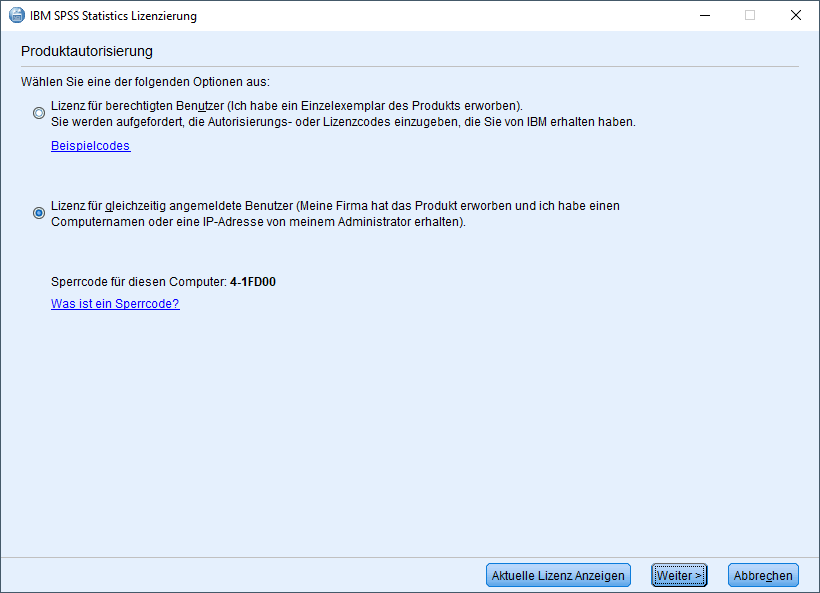Cancel licensing with the Abbrechen button
Viewport: 820px width, 593px height.
(762, 575)
